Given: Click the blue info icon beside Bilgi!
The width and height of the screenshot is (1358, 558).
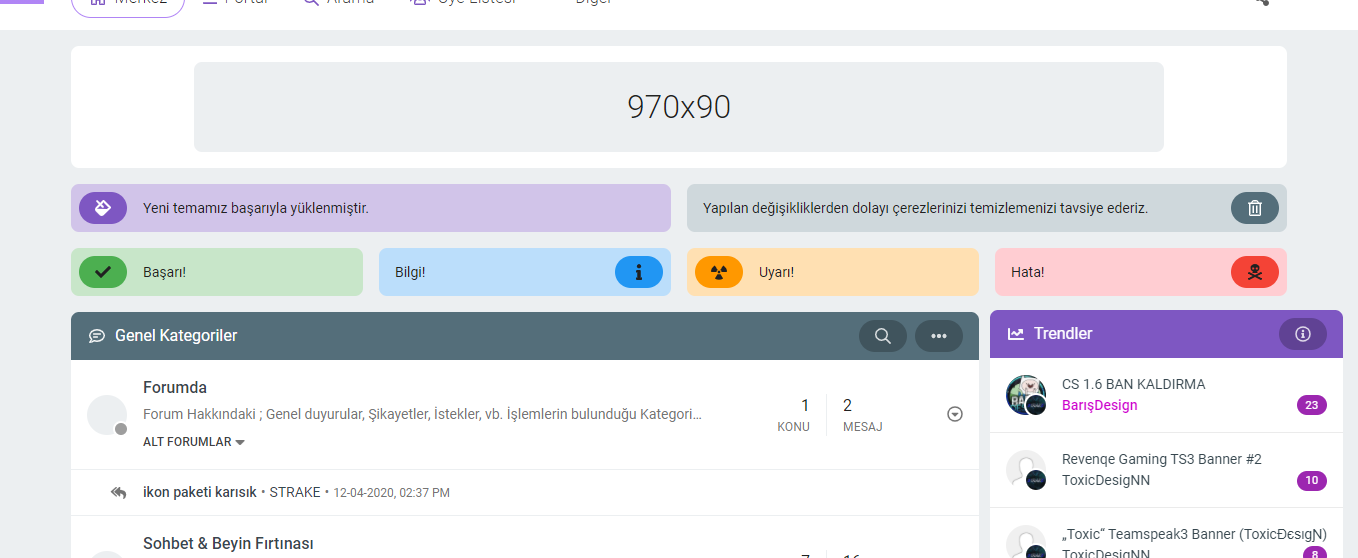Looking at the screenshot, I should (639, 272).
